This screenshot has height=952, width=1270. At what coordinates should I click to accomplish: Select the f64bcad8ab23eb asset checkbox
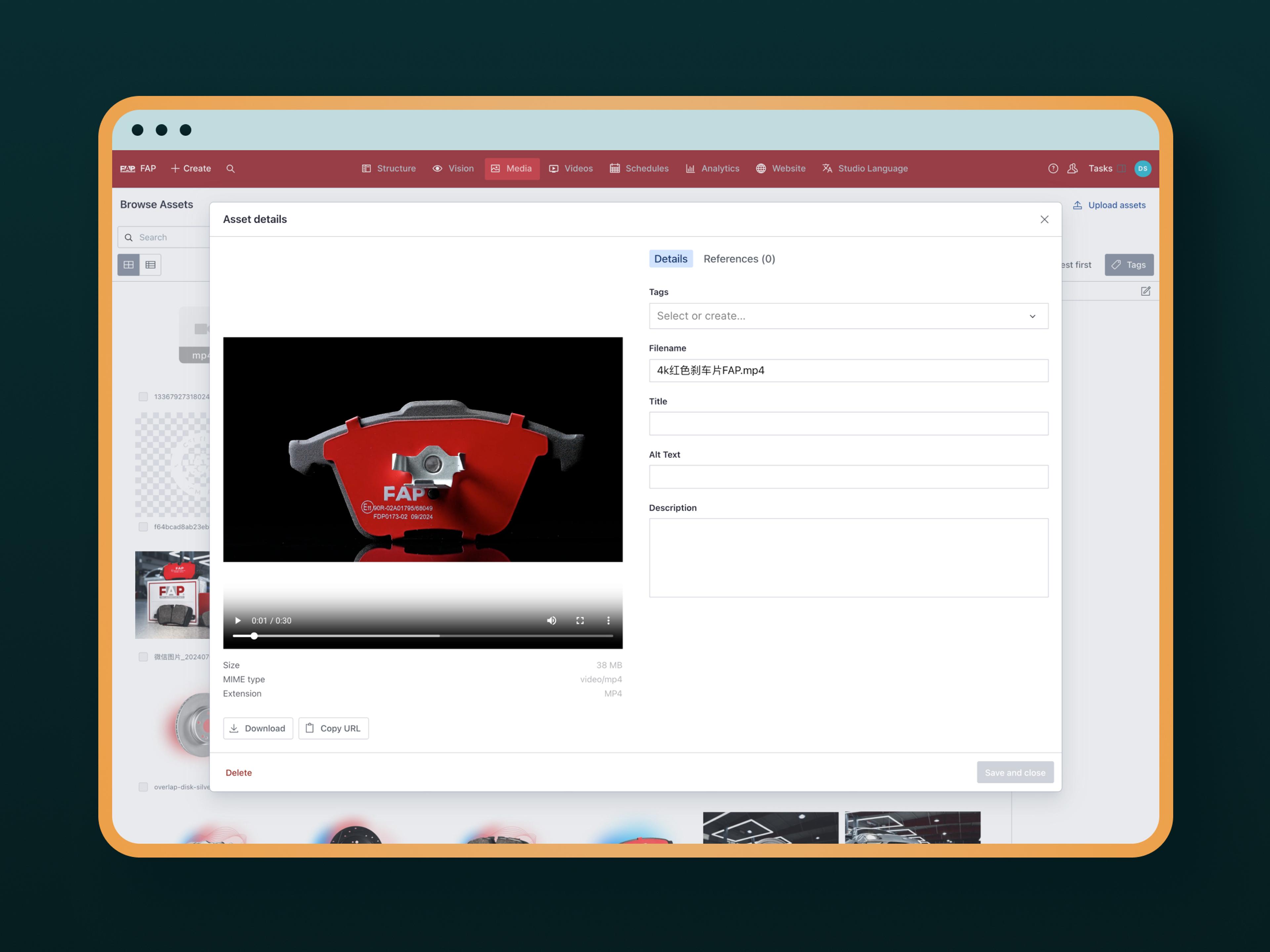[x=143, y=527]
